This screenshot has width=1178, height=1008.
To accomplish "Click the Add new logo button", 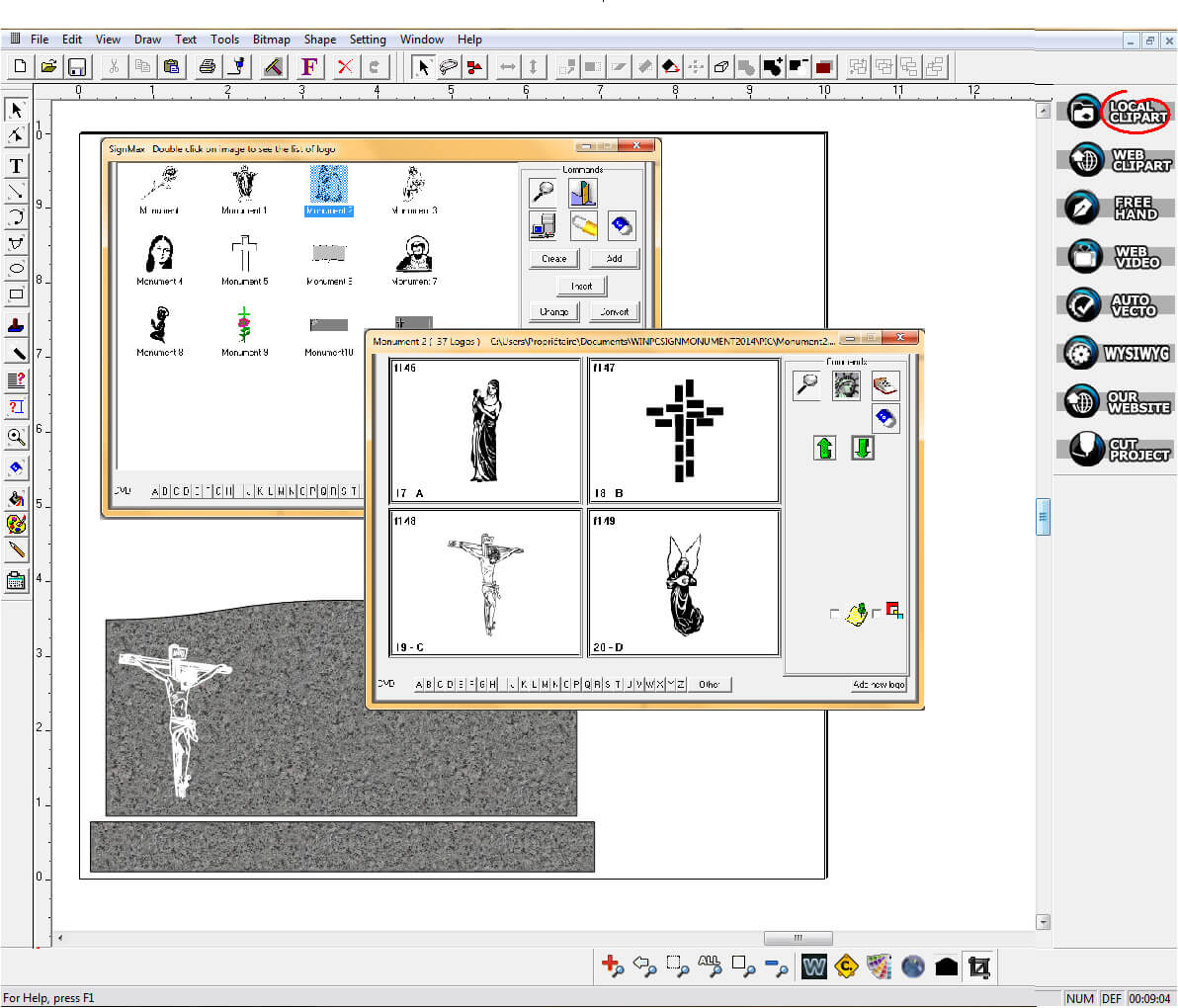I will (x=879, y=684).
